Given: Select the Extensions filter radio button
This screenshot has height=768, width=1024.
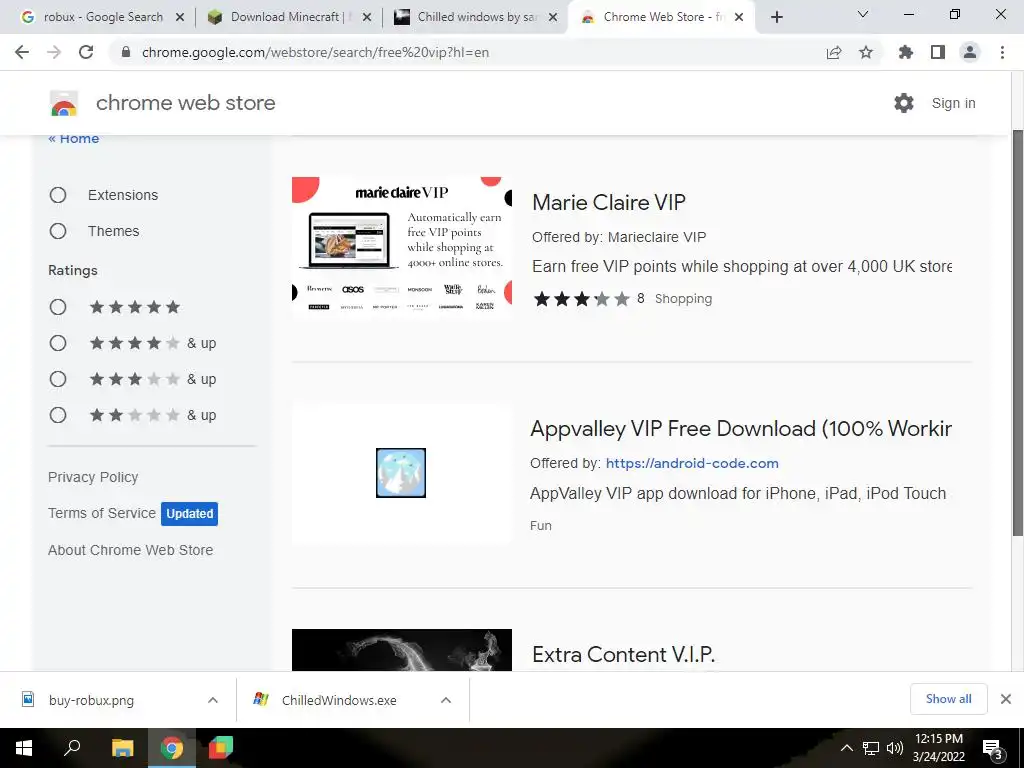Looking at the screenshot, I should coord(58,195).
